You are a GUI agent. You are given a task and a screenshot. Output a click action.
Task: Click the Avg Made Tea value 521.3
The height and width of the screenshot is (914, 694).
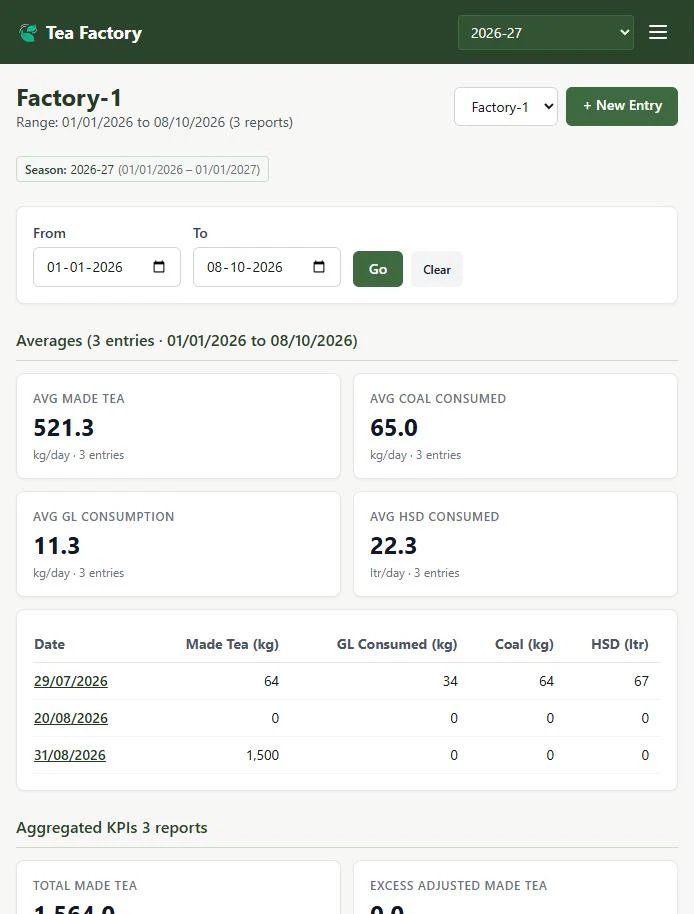[64, 428]
